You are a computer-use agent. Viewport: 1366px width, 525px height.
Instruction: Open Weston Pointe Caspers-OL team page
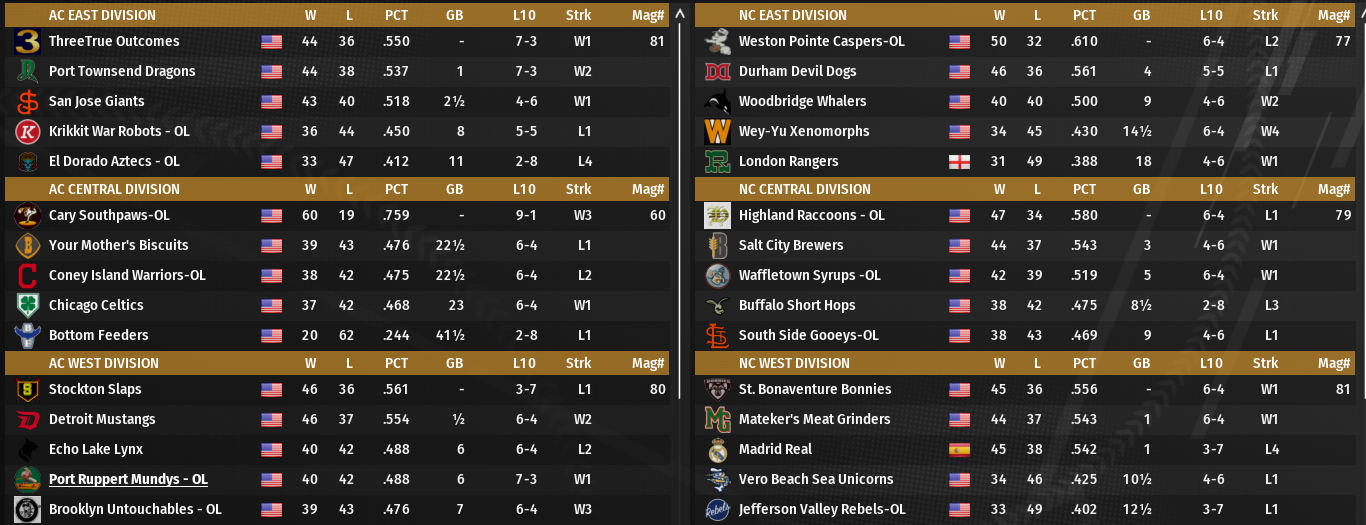coord(821,42)
